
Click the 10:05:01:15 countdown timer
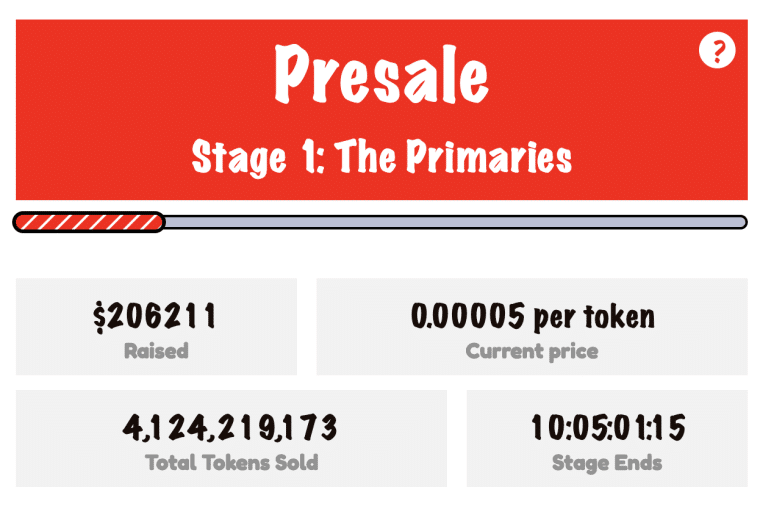[x=608, y=427]
